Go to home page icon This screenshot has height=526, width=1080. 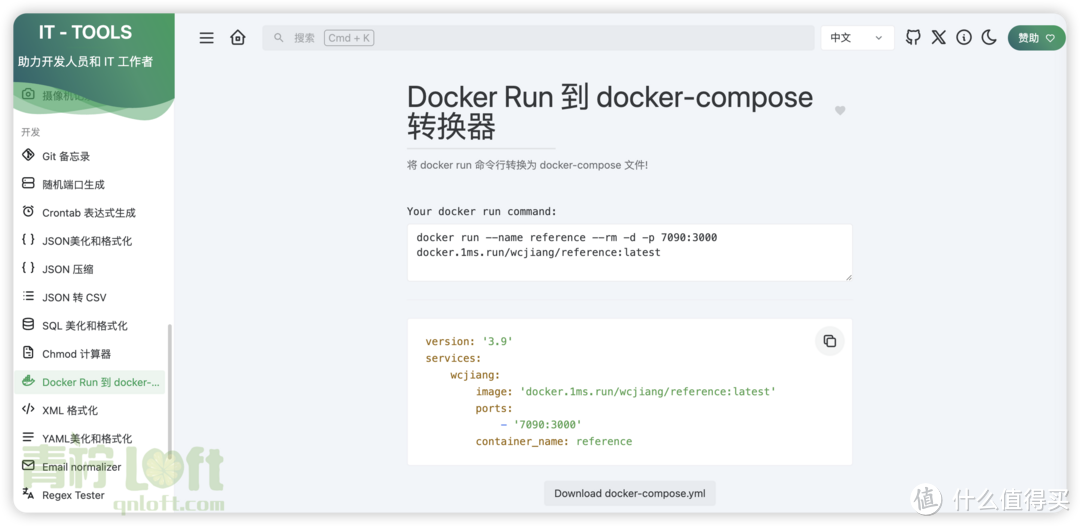point(237,38)
